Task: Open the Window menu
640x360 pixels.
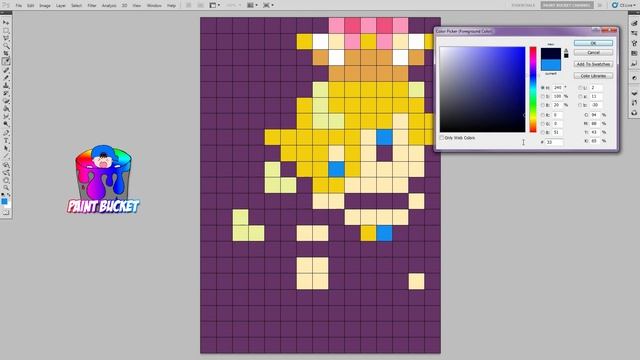Action: pos(154,6)
